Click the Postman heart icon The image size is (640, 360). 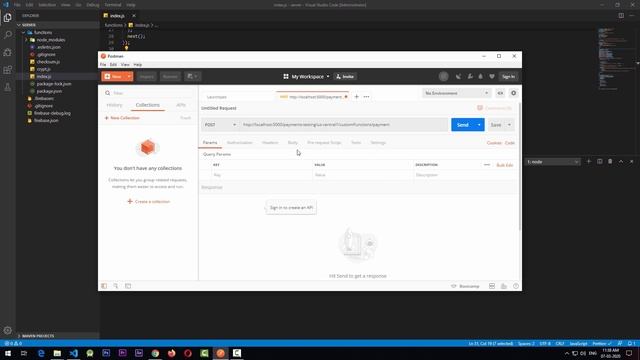pyautogui.click(x=492, y=77)
